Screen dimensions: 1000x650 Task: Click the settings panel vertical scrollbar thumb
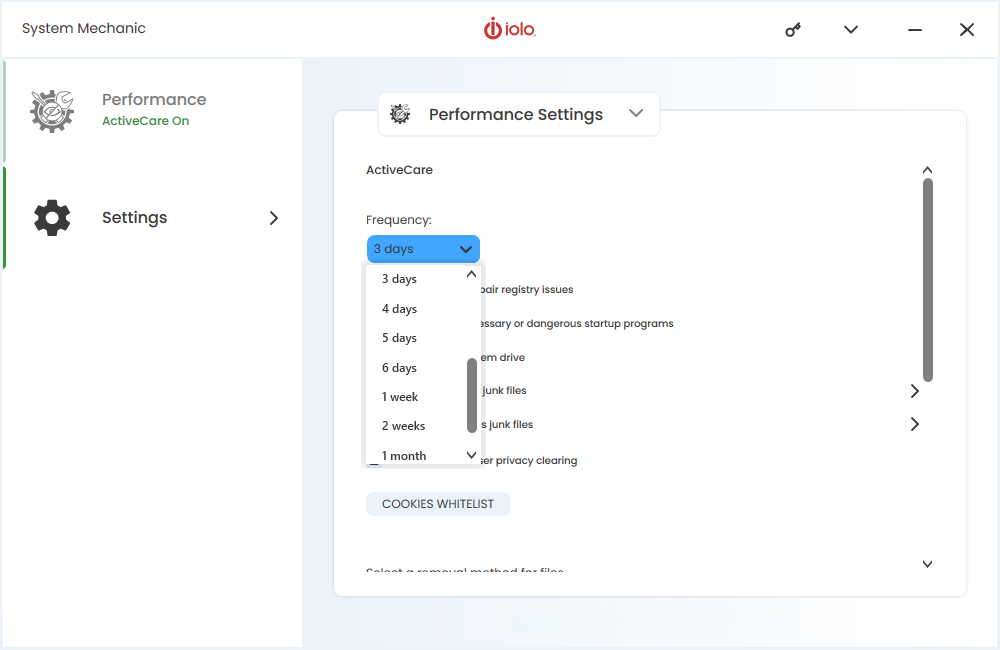[x=928, y=280]
